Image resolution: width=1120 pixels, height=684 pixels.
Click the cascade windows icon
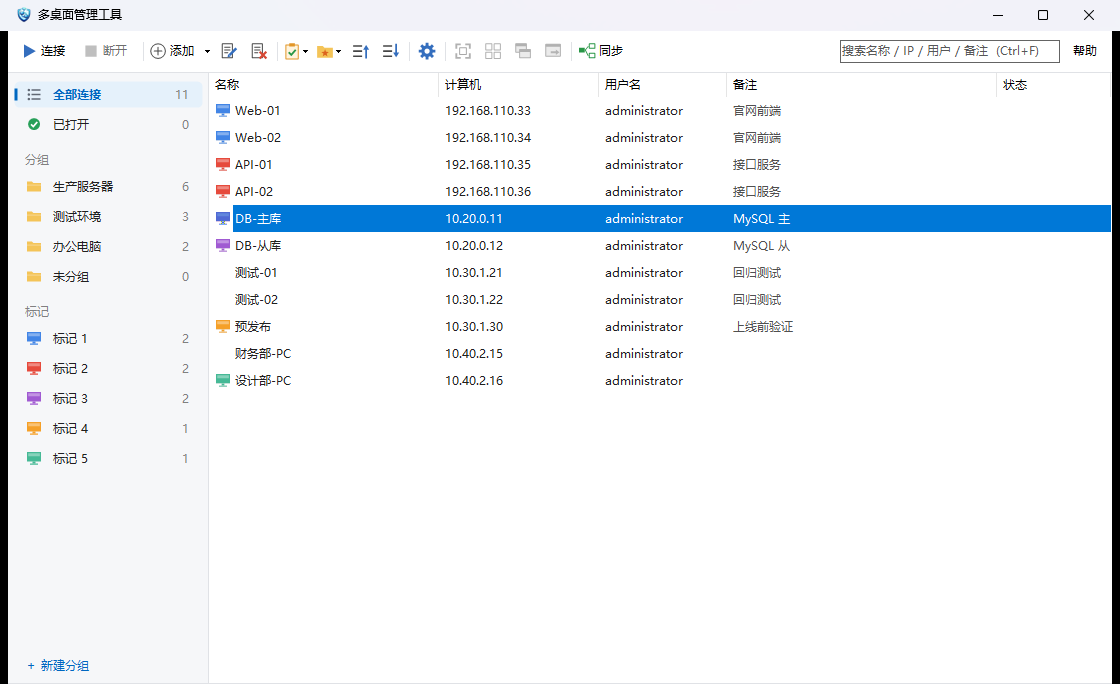coord(523,51)
